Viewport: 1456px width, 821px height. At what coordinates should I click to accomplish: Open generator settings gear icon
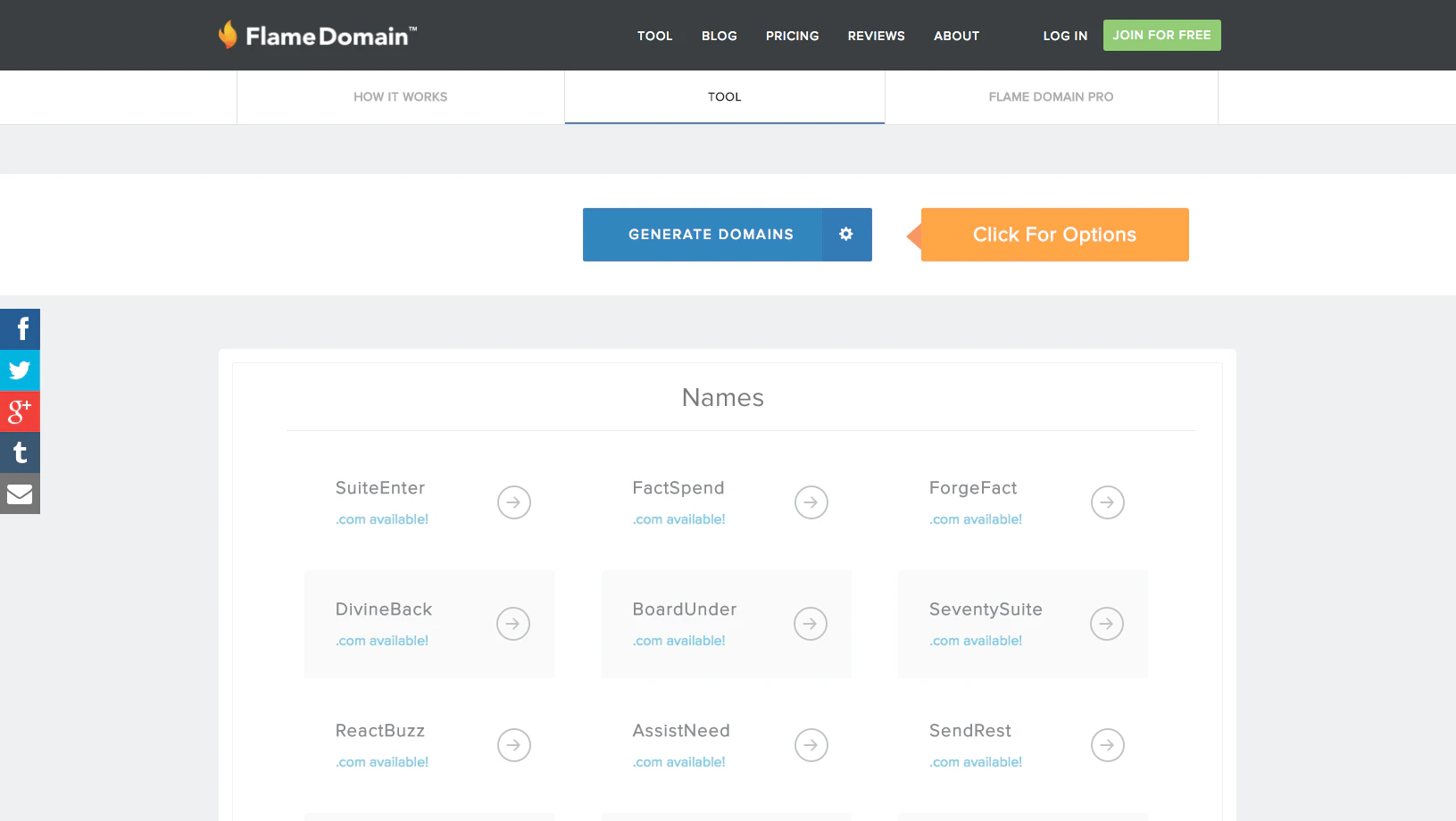846,234
